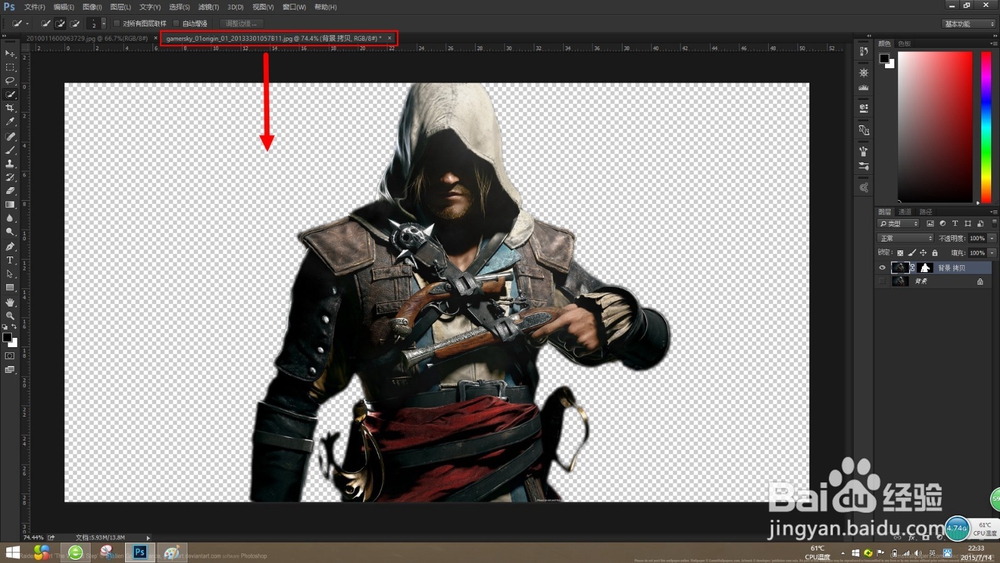
Task: Select the Horizontal Type tool
Action: click(x=10, y=260)
